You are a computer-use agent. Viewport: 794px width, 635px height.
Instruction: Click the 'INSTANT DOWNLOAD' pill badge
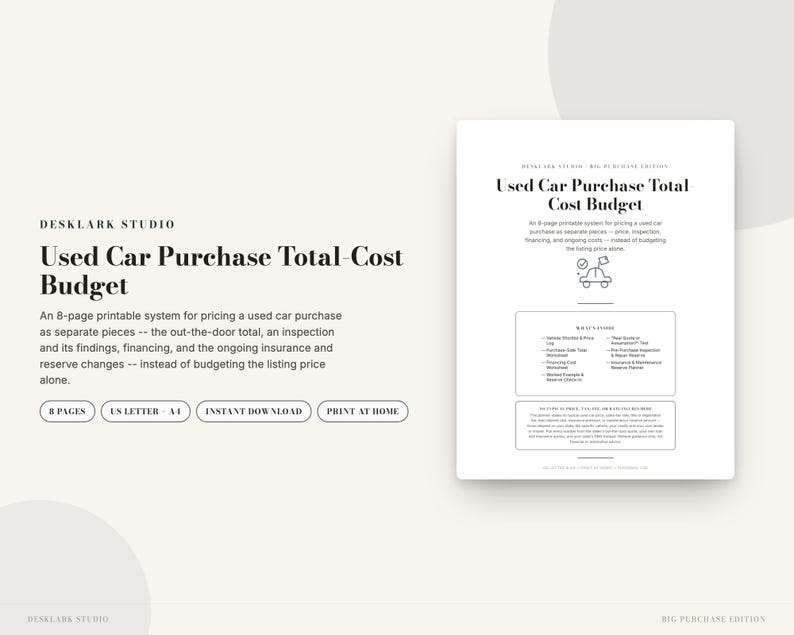point(254,411)
